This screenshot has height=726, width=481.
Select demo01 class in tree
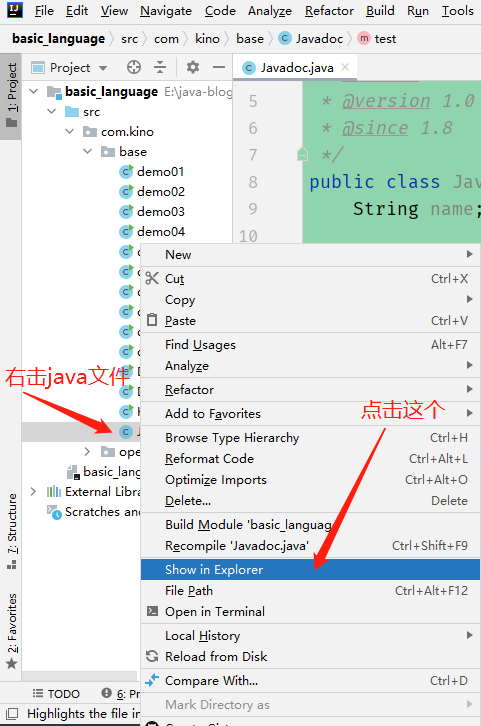tap(152, 172)
